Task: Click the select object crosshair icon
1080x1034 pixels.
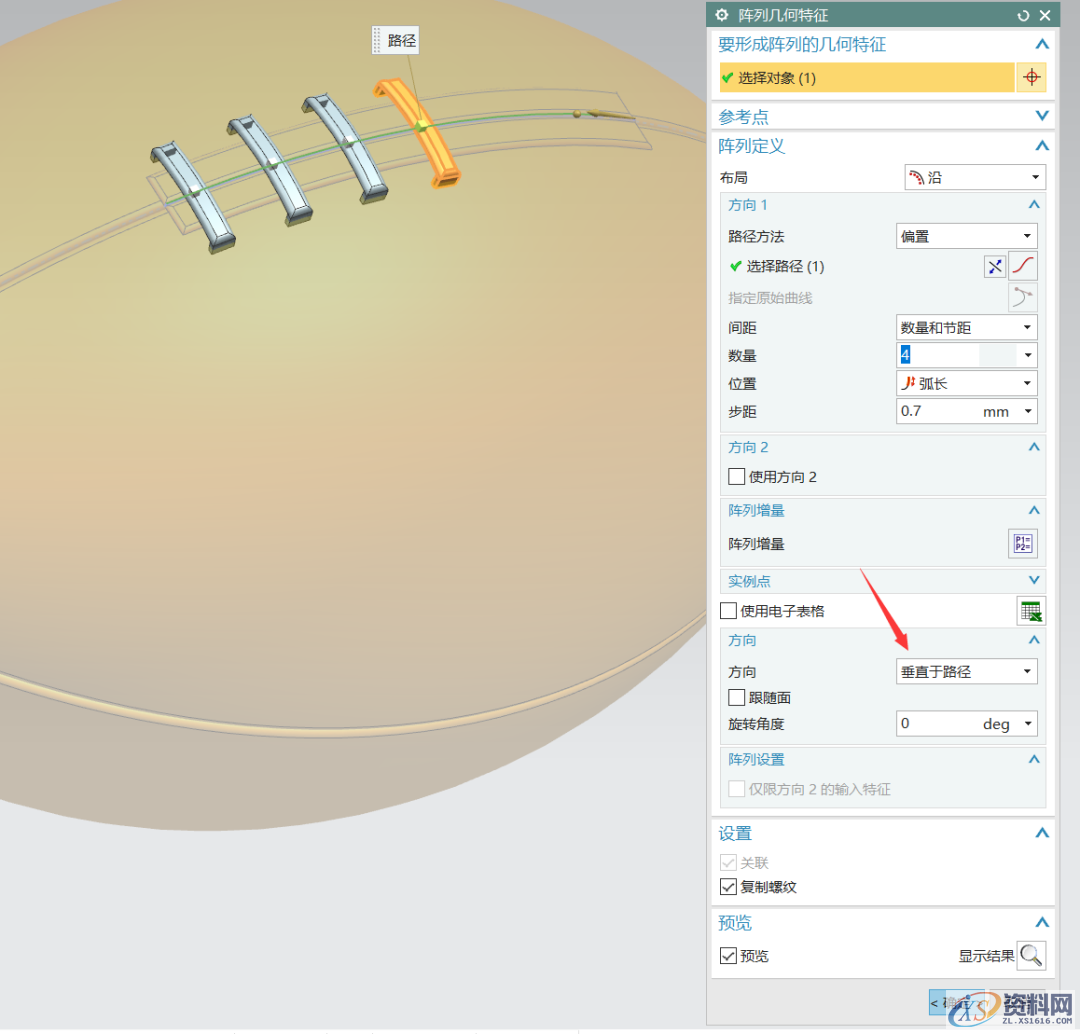Action: 1031,78
